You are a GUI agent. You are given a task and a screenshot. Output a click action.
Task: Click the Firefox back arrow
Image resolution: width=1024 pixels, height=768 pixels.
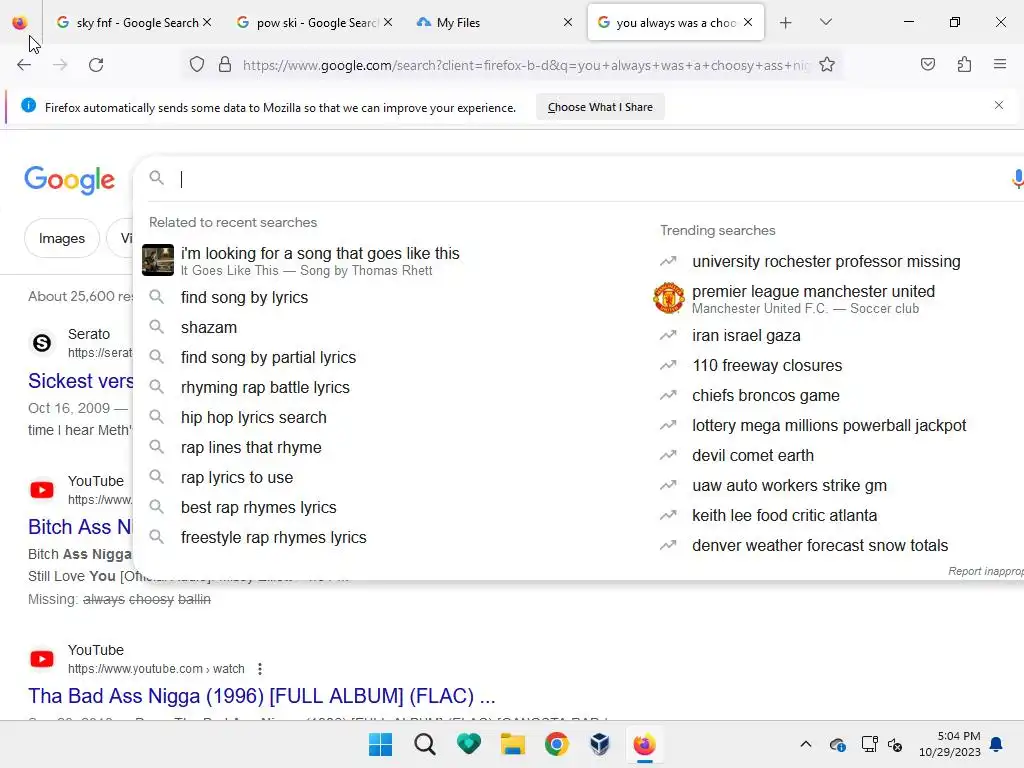coord(24,65)
